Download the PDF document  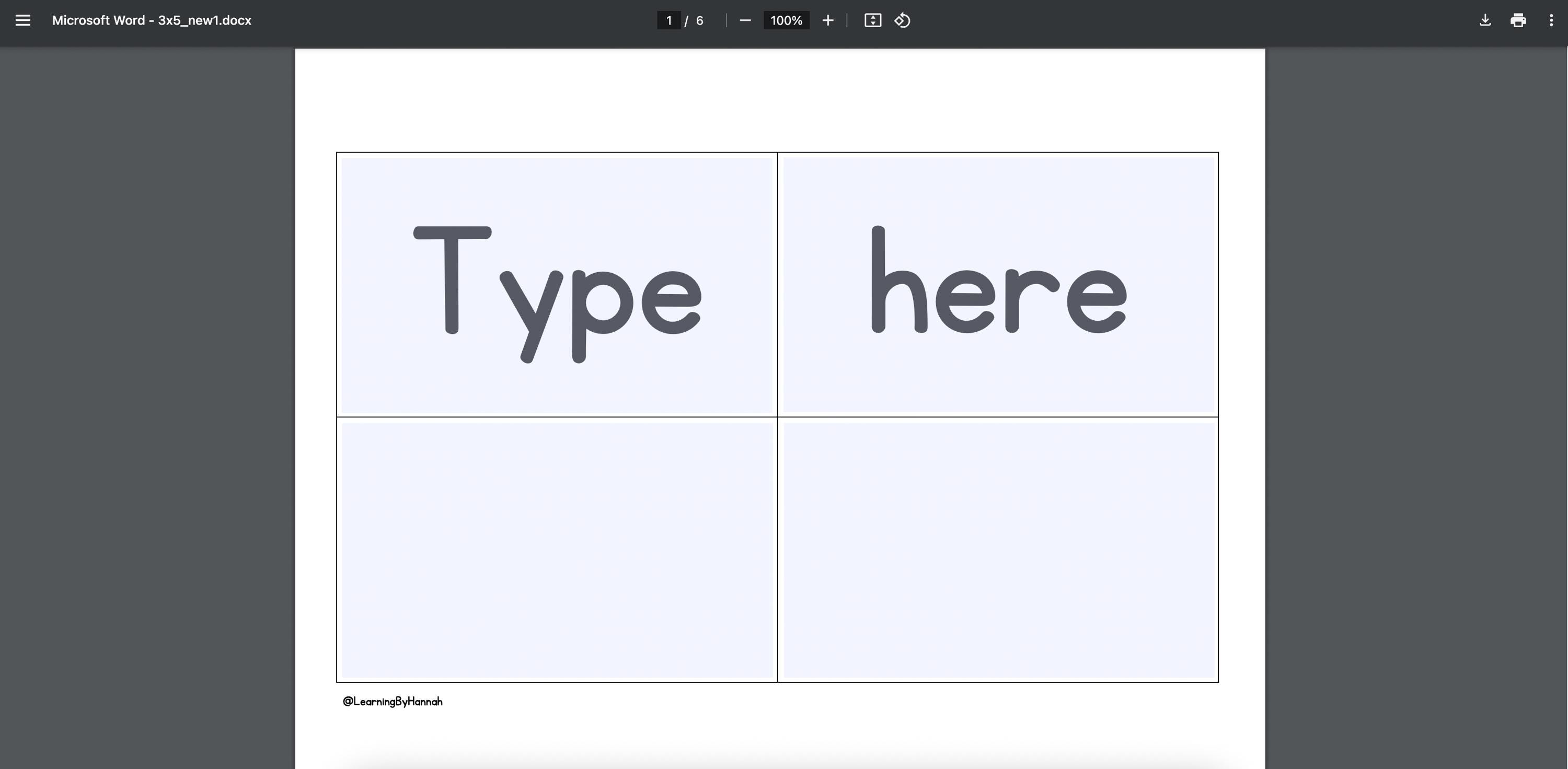(1485, 20)
